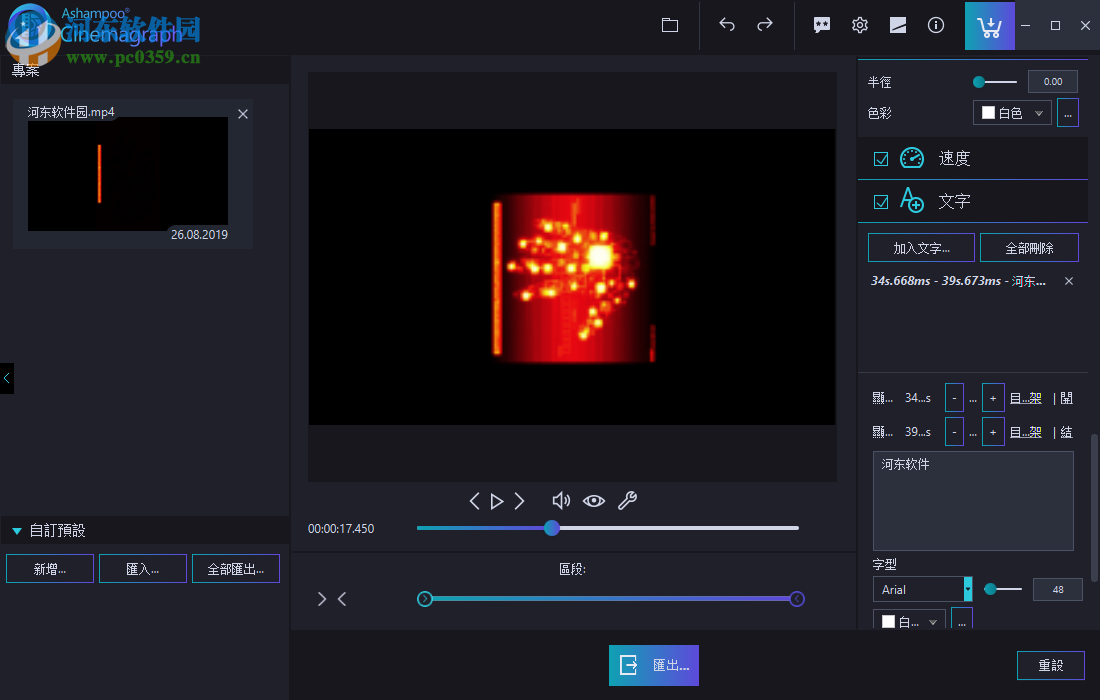1100x700 pixels.
Task: Click the undo arrow icon
Action: coord(727,26)
